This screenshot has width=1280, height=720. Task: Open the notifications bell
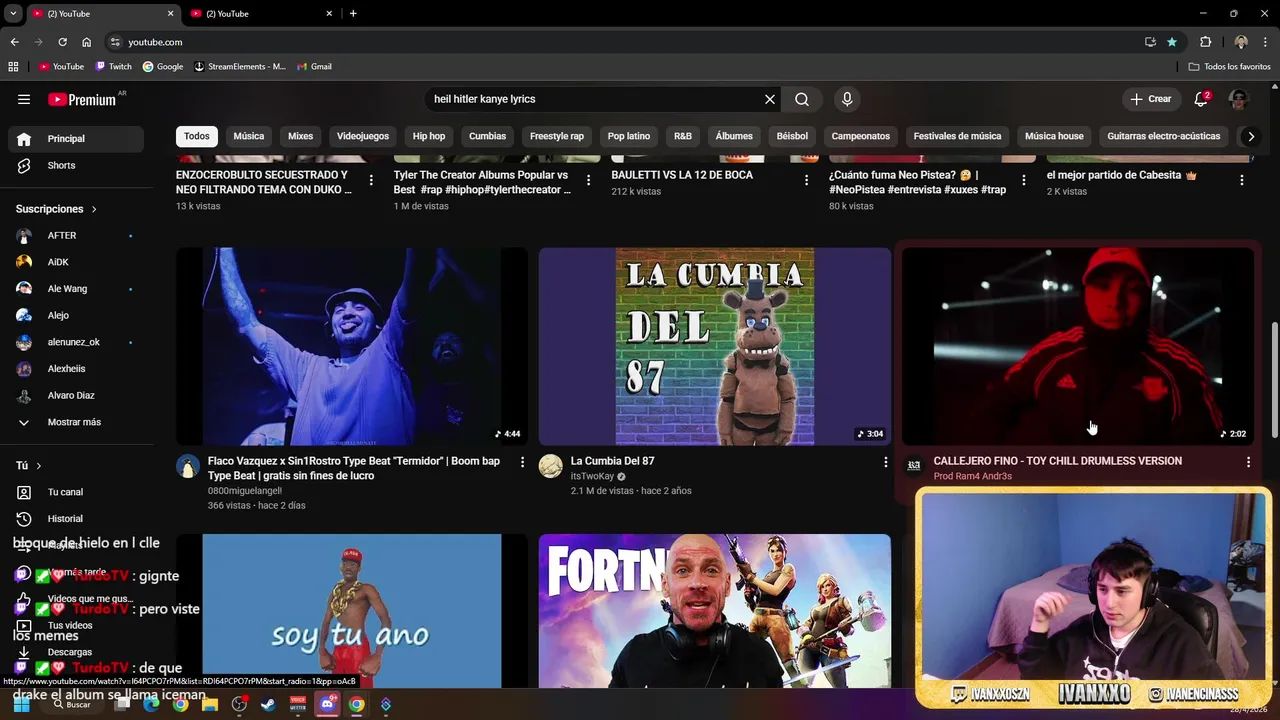click(1201, 99)
